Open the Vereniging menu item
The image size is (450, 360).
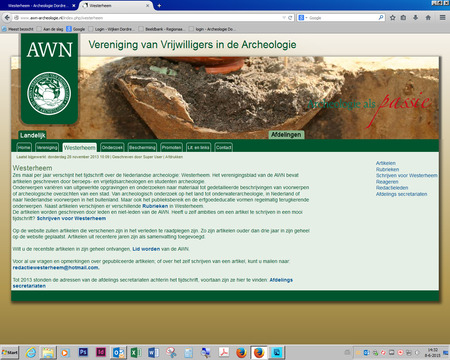47,147
